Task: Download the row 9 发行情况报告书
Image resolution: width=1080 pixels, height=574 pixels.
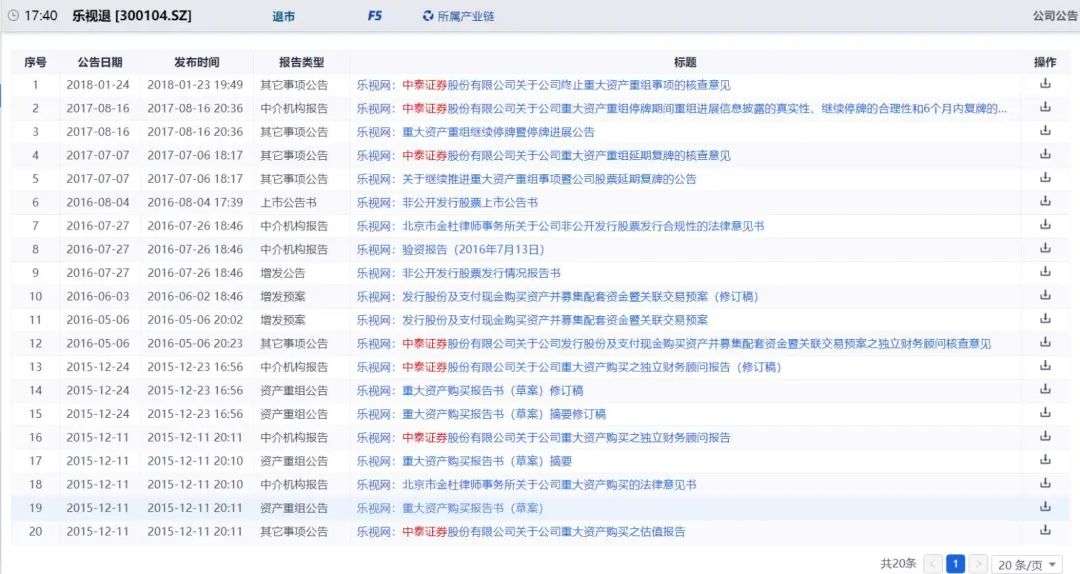Action: coord(1045,272)
